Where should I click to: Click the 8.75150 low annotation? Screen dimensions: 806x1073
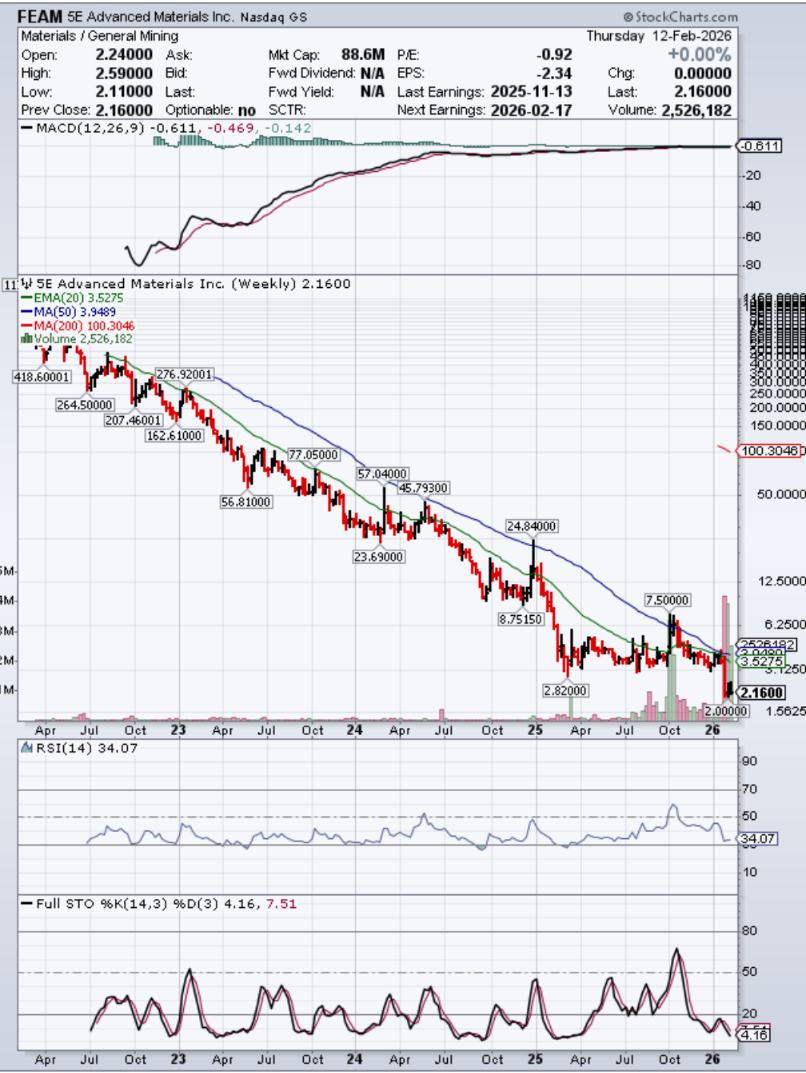(521, 619)
